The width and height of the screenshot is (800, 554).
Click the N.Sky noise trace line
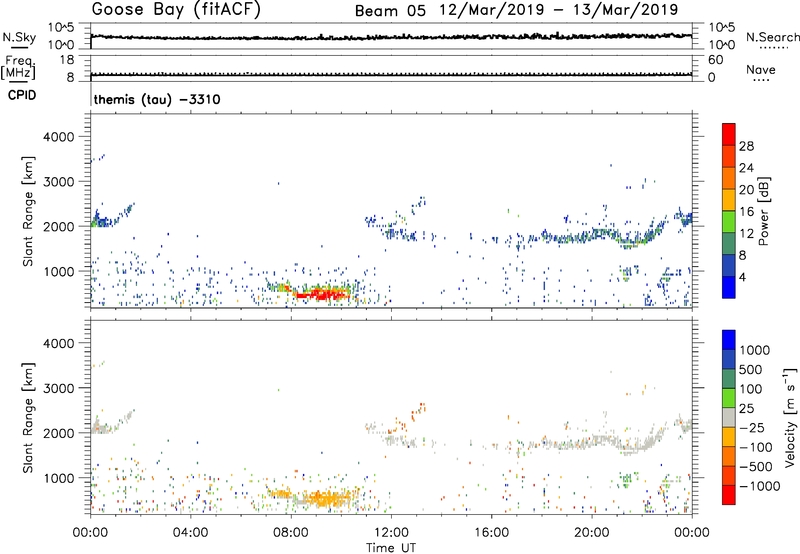click(391, 37)
